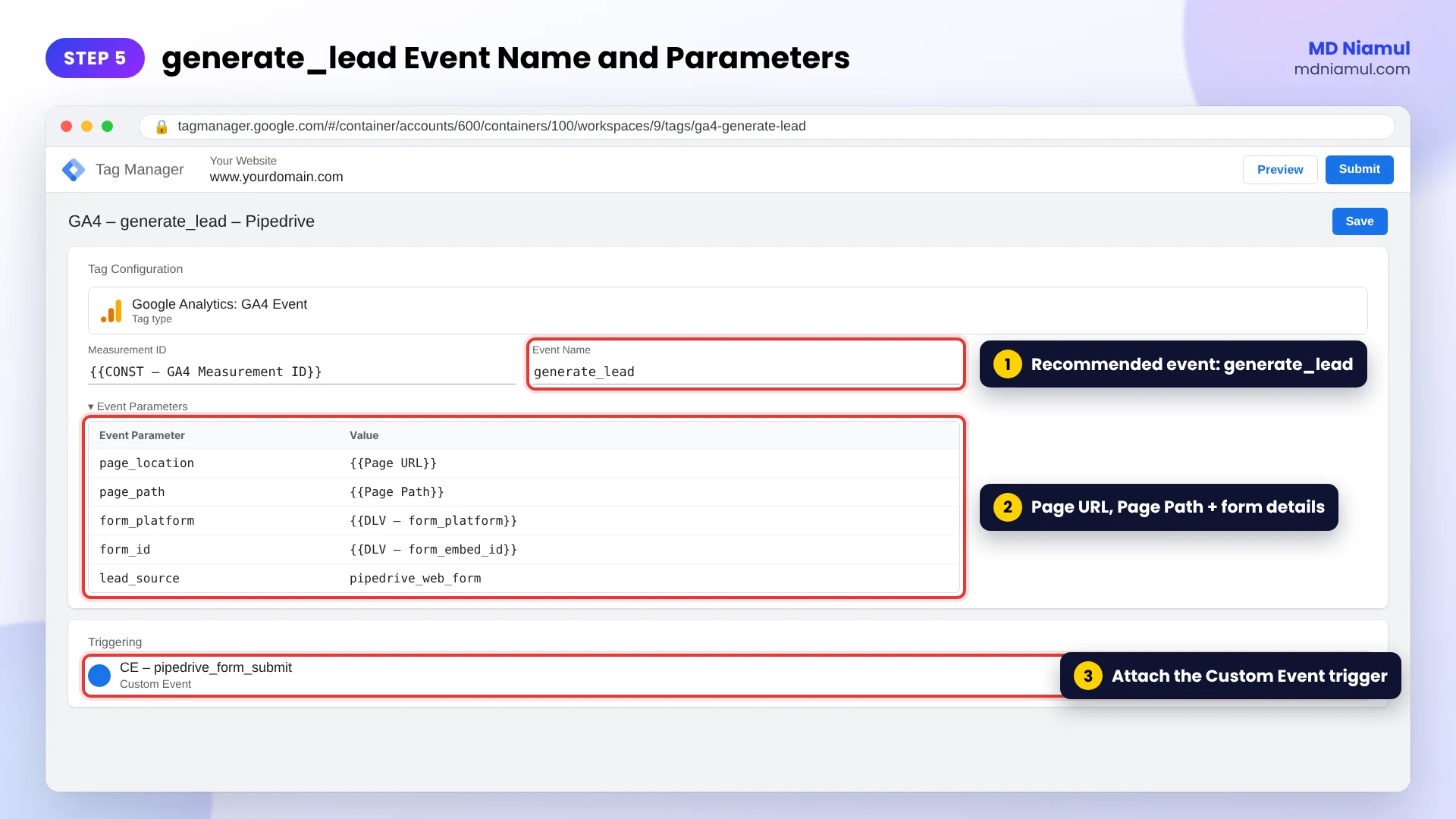Click the Tag Manager title text
The height and width of the screenshot is (819, 1456).
[x=140, y=170]
